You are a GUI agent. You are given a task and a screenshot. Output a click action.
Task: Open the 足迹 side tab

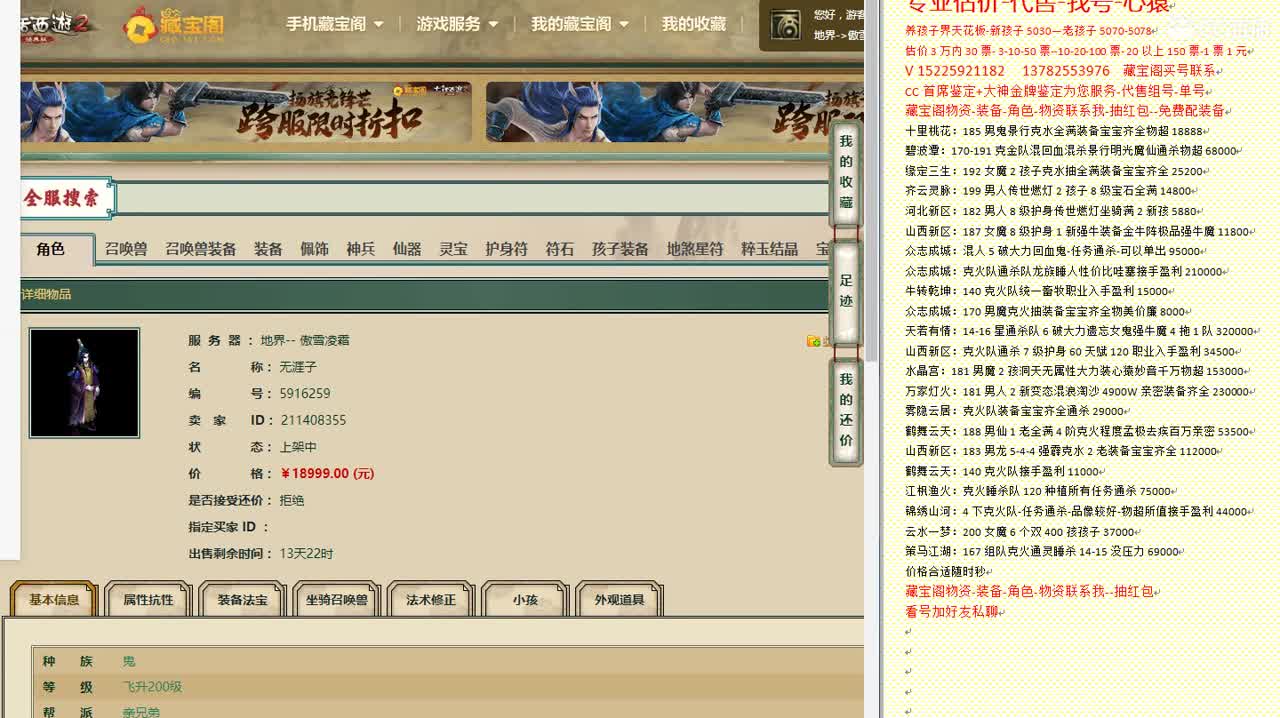(x=846, y=293)
